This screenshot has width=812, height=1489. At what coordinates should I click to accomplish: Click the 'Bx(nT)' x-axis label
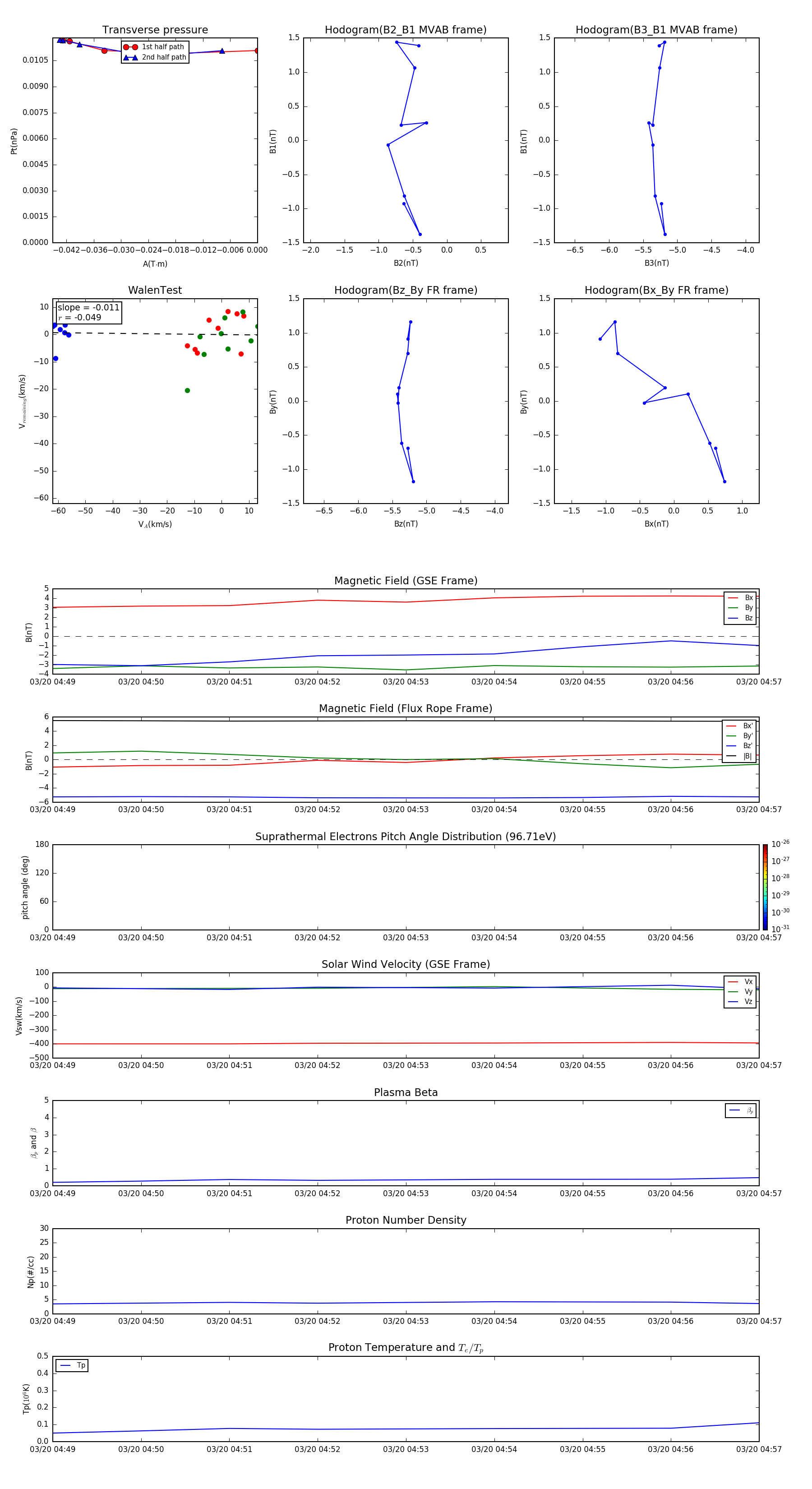656,524
